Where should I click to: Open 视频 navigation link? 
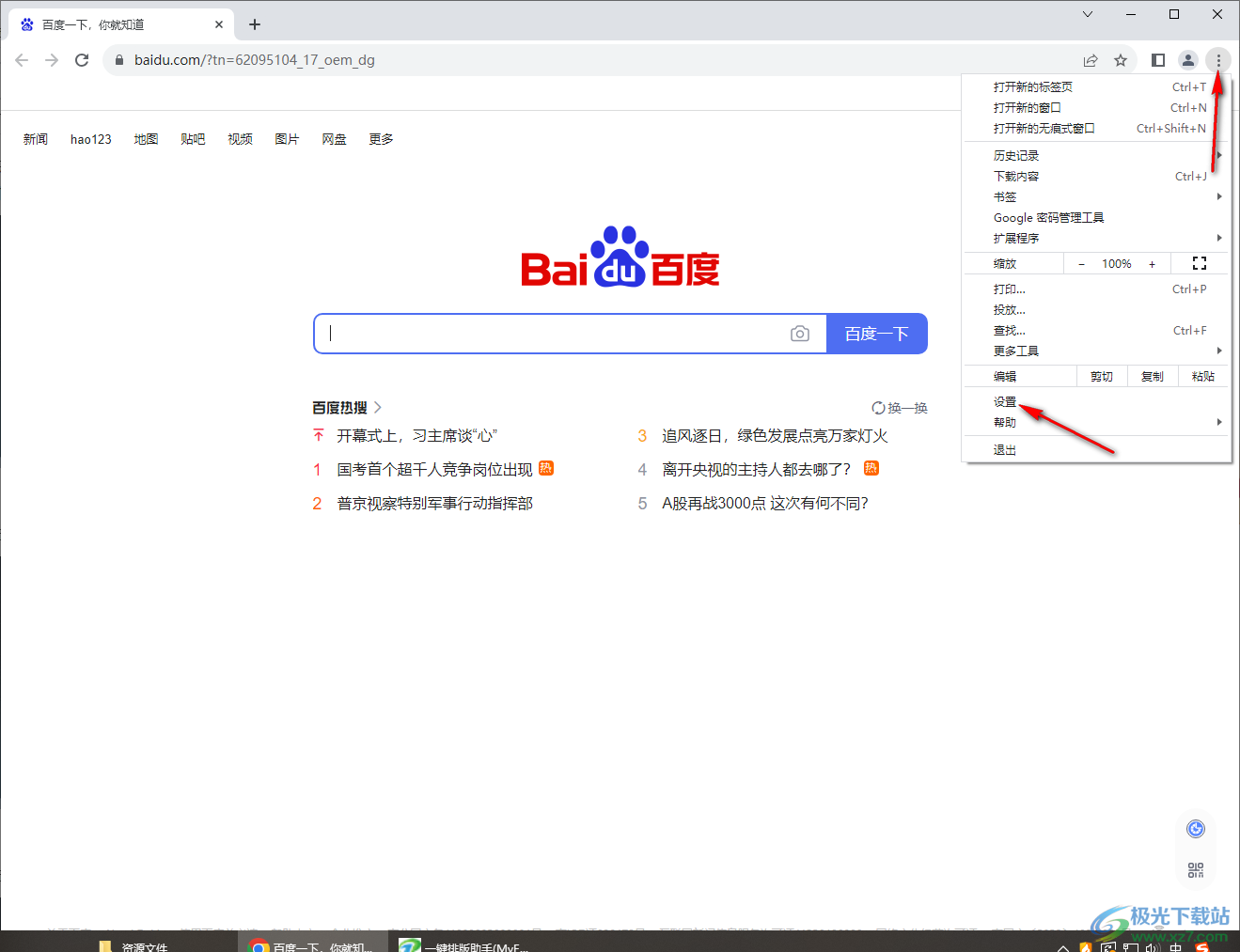240,139
